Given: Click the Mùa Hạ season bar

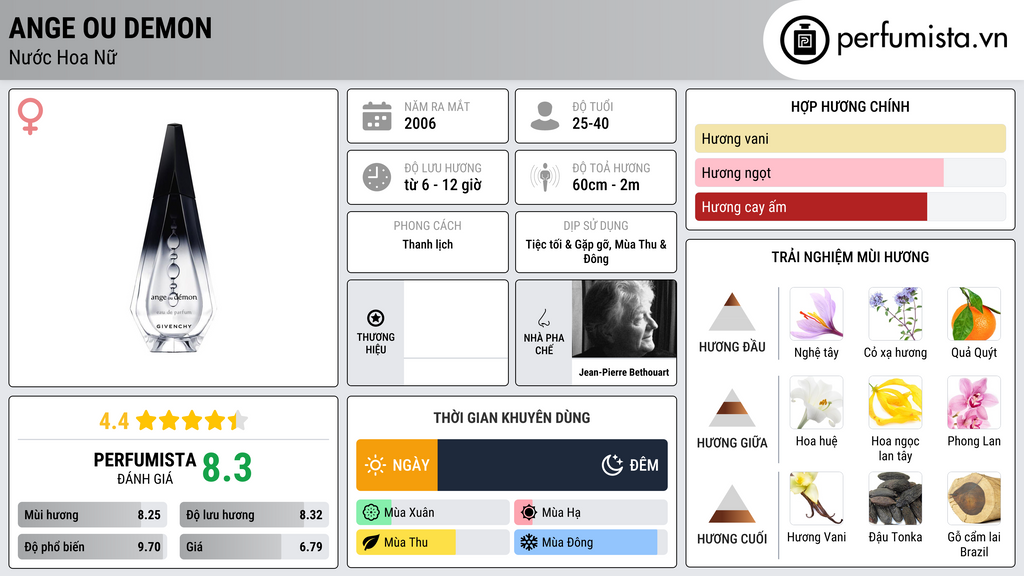Looking at the screenshot, I should 591,513.
